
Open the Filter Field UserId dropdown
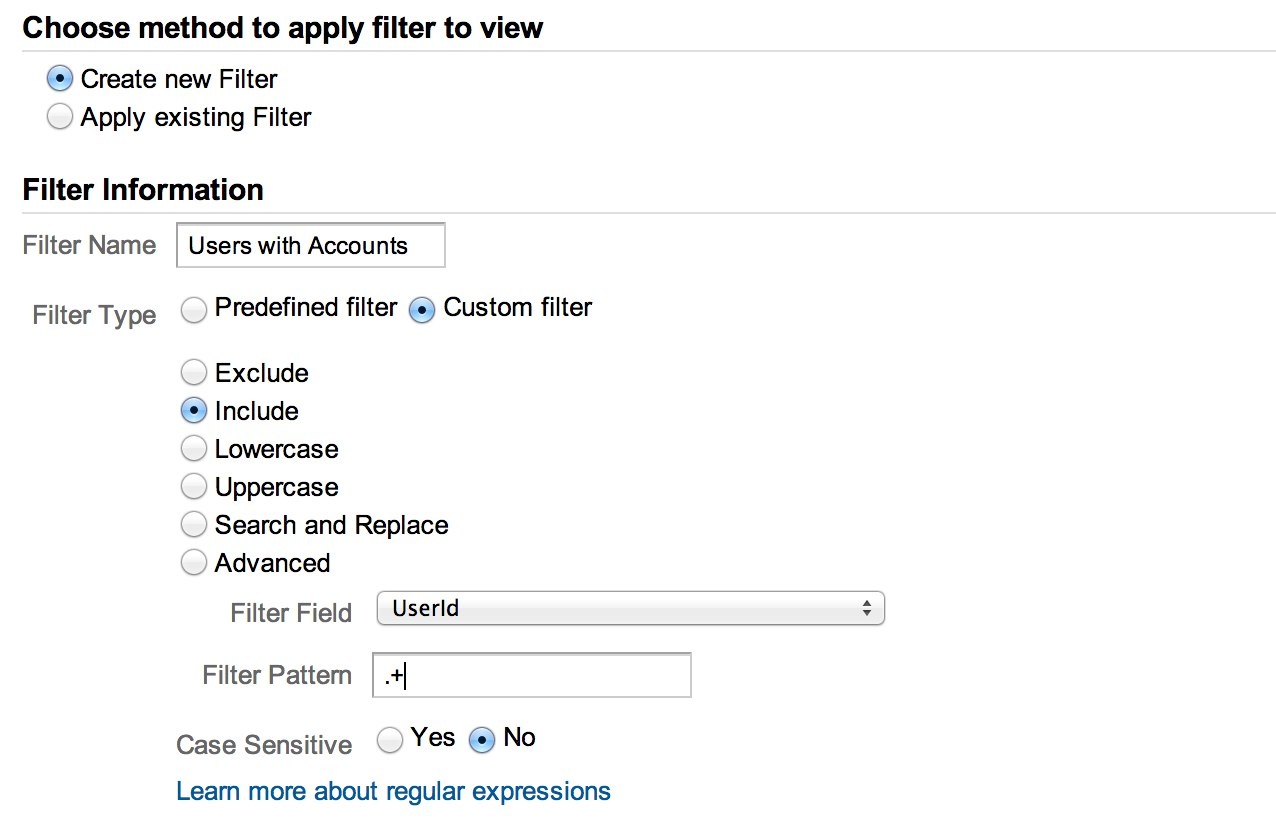coord(630,608)
